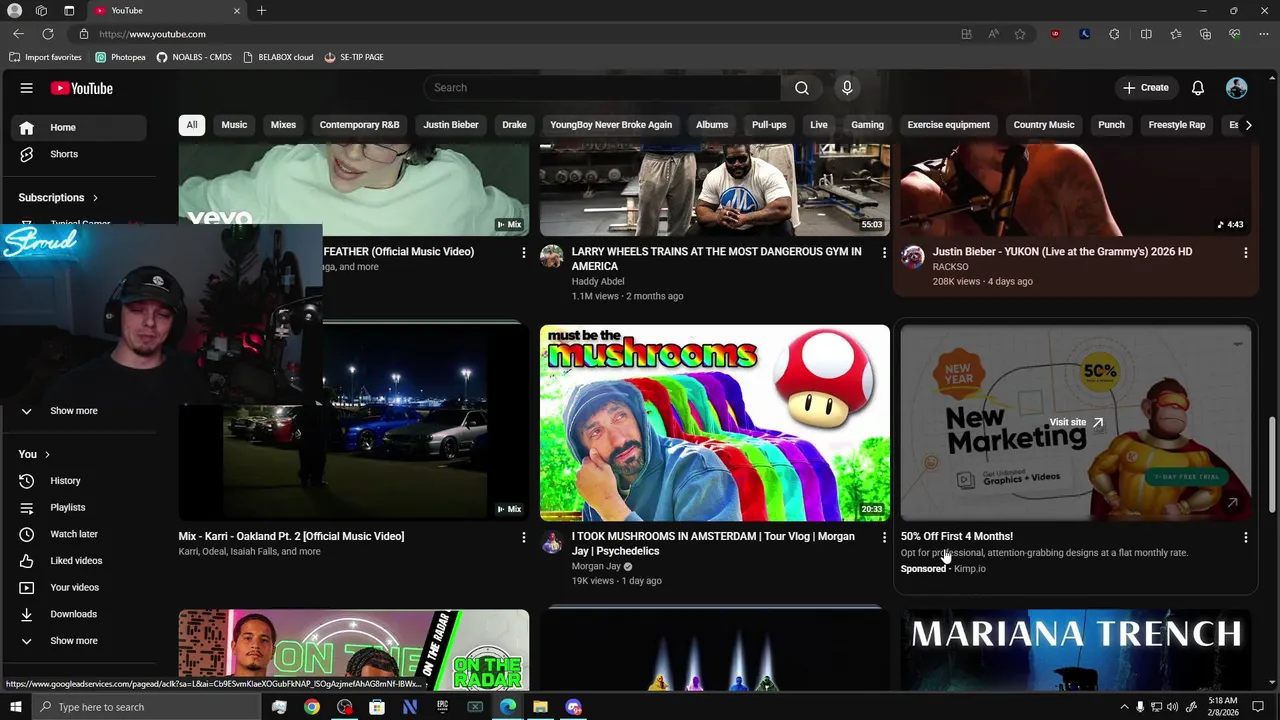Image resolution: width=1280 pixels, height=720 pixels.
Task: Open the Extensions puzzle-piece menu
Action: pyautogui.click(x=1114, y=34)
